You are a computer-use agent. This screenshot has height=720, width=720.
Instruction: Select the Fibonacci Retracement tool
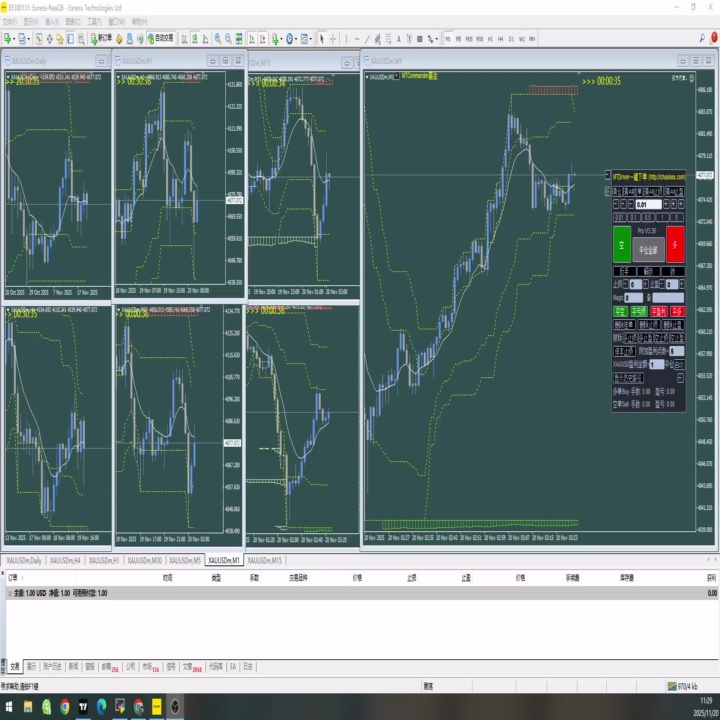(388, 39)
